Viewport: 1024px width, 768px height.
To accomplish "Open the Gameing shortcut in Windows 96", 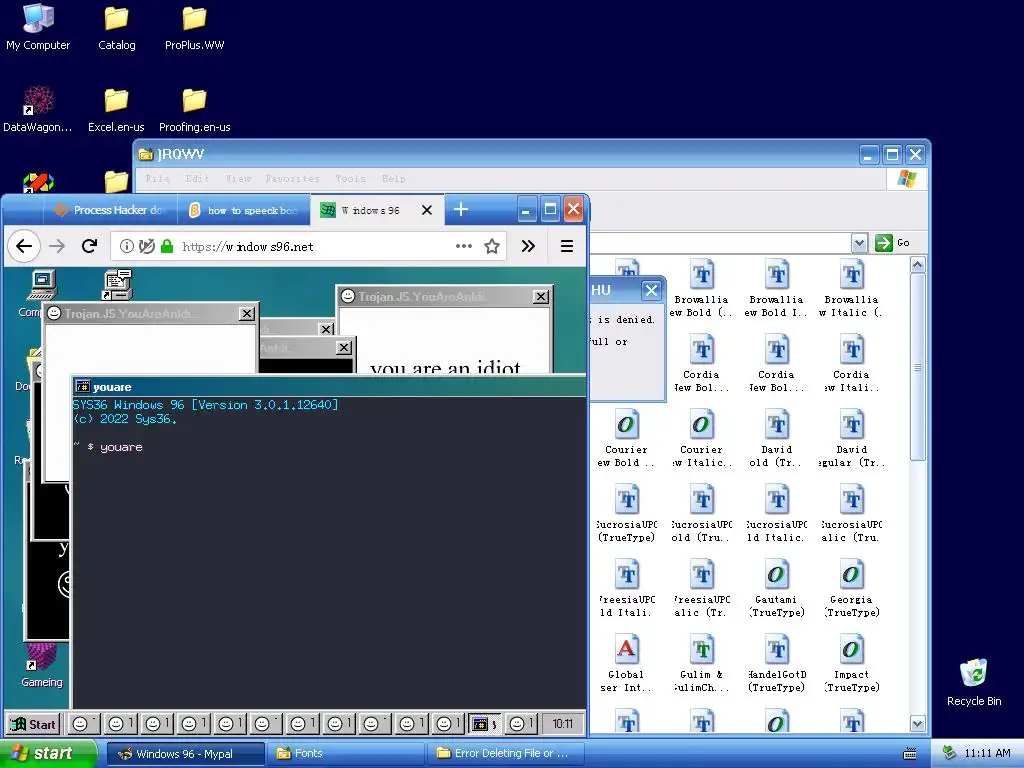I will tap(42, 665).
